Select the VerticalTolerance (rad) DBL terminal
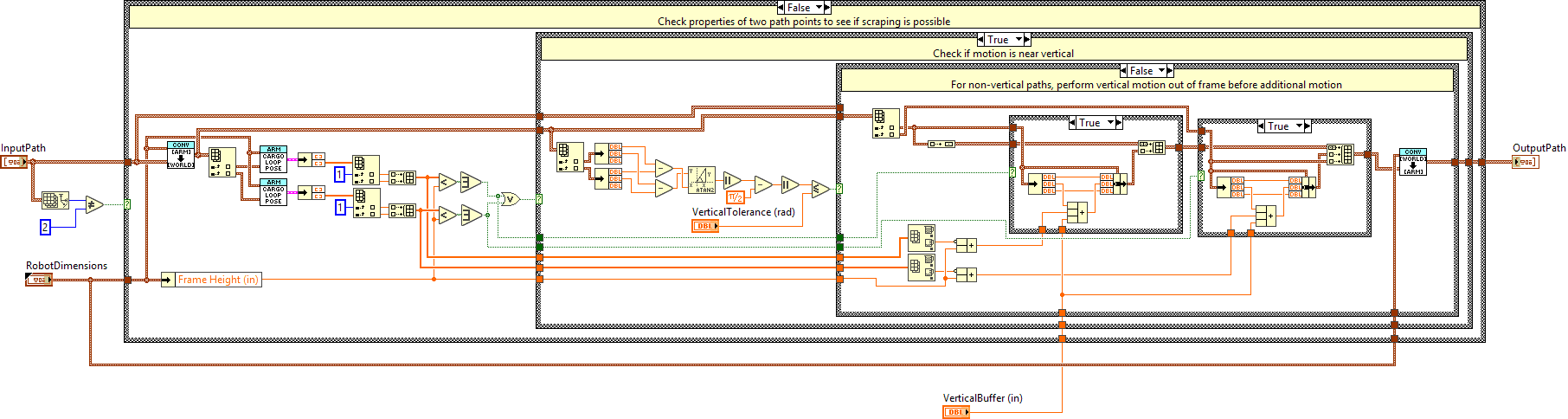This screenshot has width=1568, height=419. (x=704, y=226)
